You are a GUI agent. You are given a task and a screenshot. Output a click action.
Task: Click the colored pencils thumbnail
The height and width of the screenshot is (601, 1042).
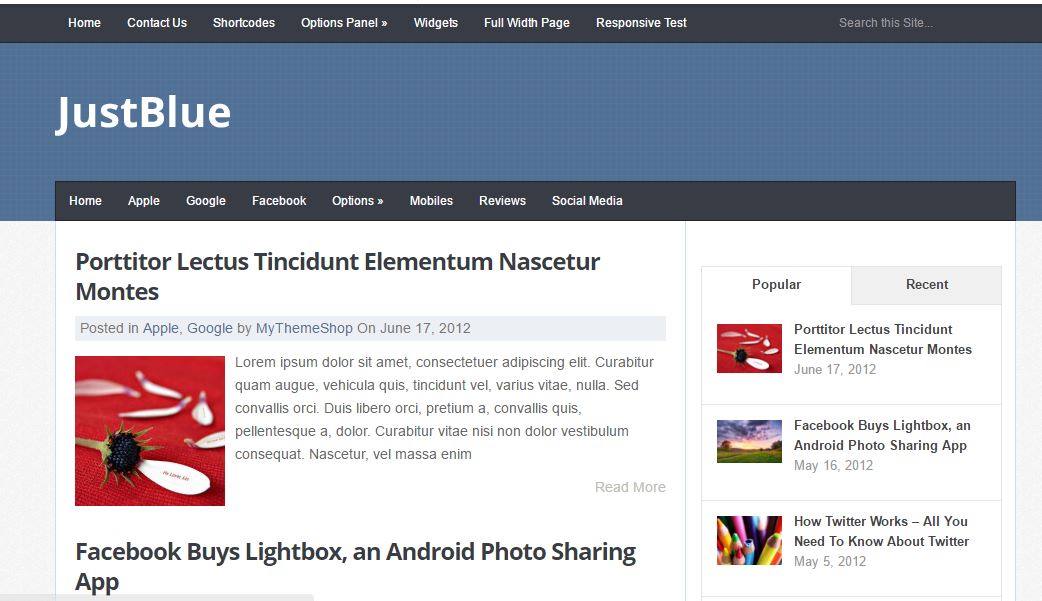(749, 540)
